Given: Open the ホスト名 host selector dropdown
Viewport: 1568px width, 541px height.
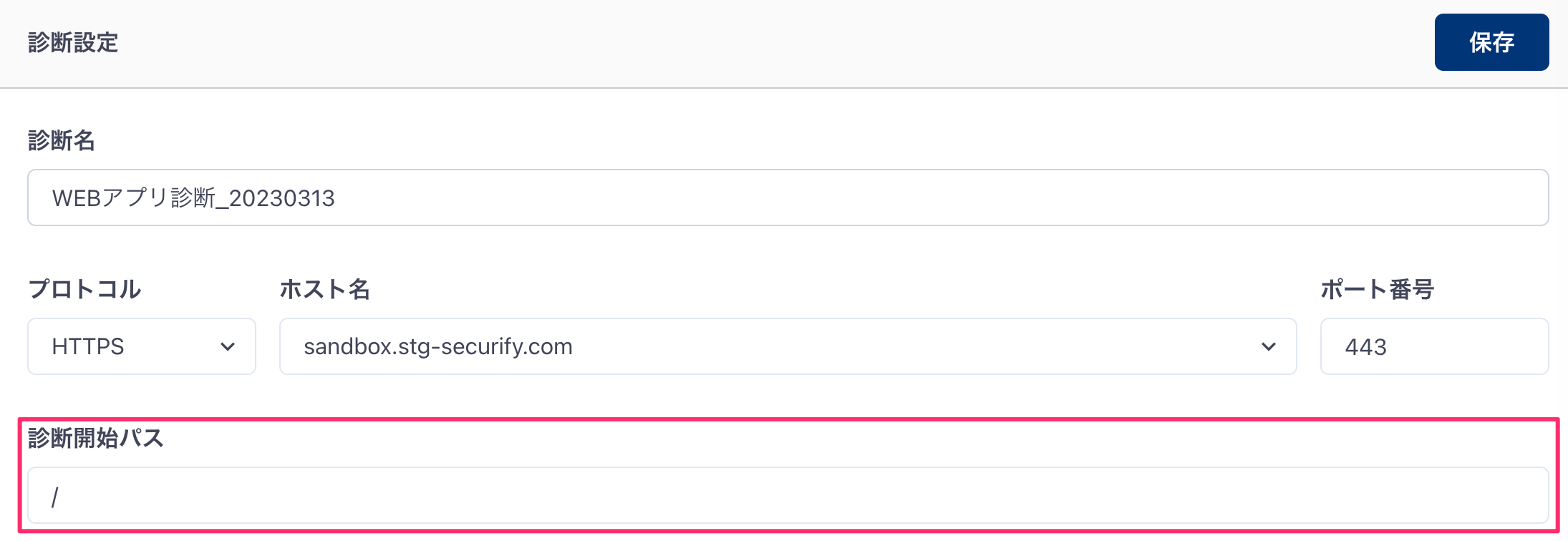Looking at the screenshot, I should [788, 346].
